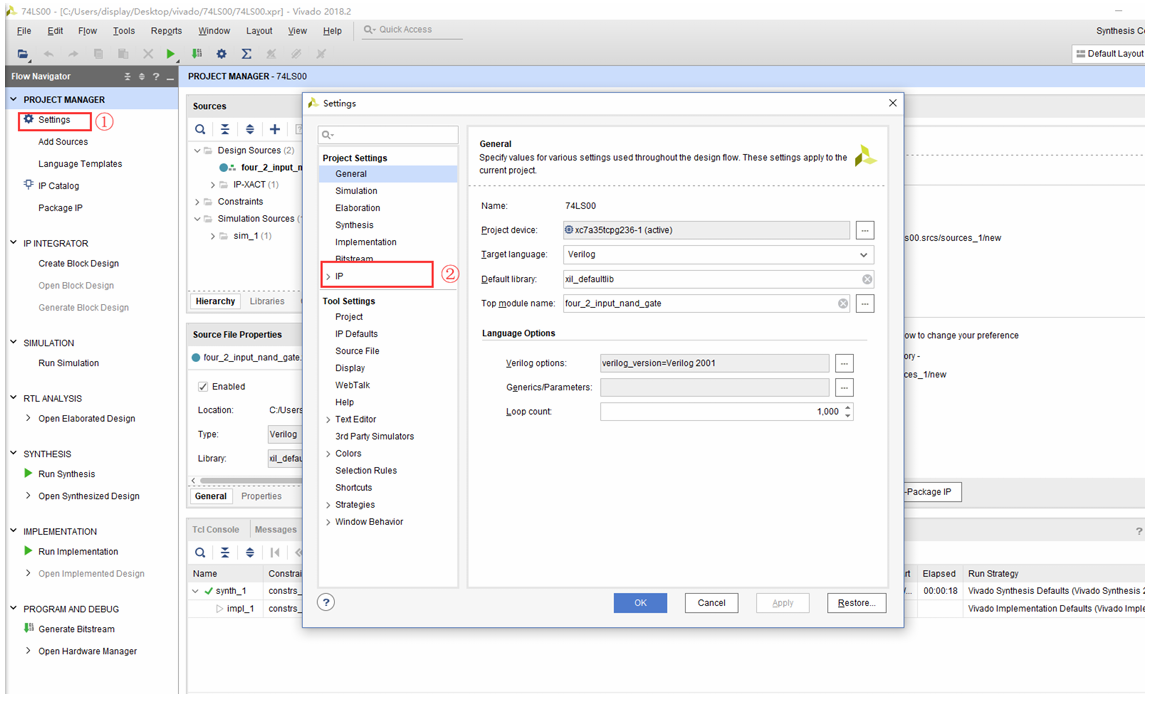Click Flow Navigator help question mark
1150x702 pixels.
(x=155, y=76)
